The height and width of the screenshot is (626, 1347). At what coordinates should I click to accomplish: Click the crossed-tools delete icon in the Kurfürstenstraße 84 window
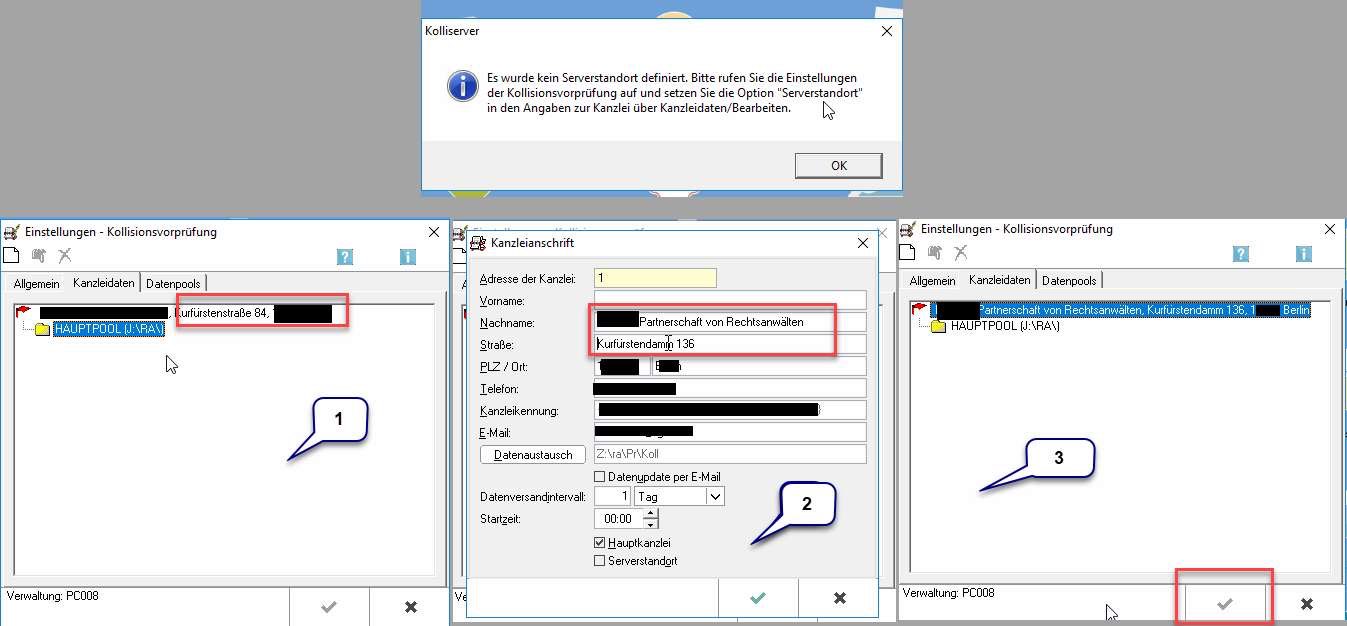[65, 255]
